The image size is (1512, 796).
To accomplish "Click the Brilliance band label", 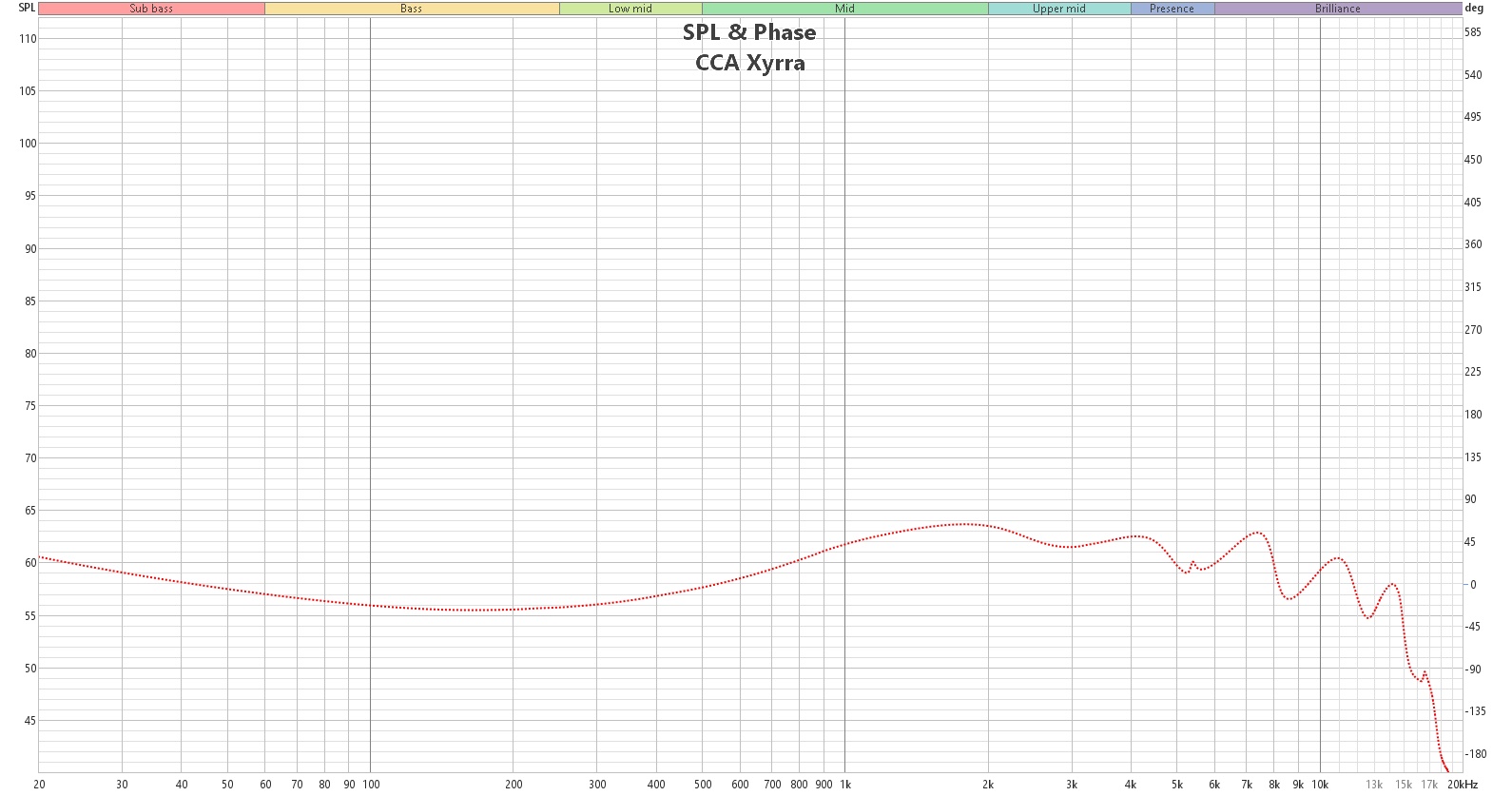I will [1338, 9].
